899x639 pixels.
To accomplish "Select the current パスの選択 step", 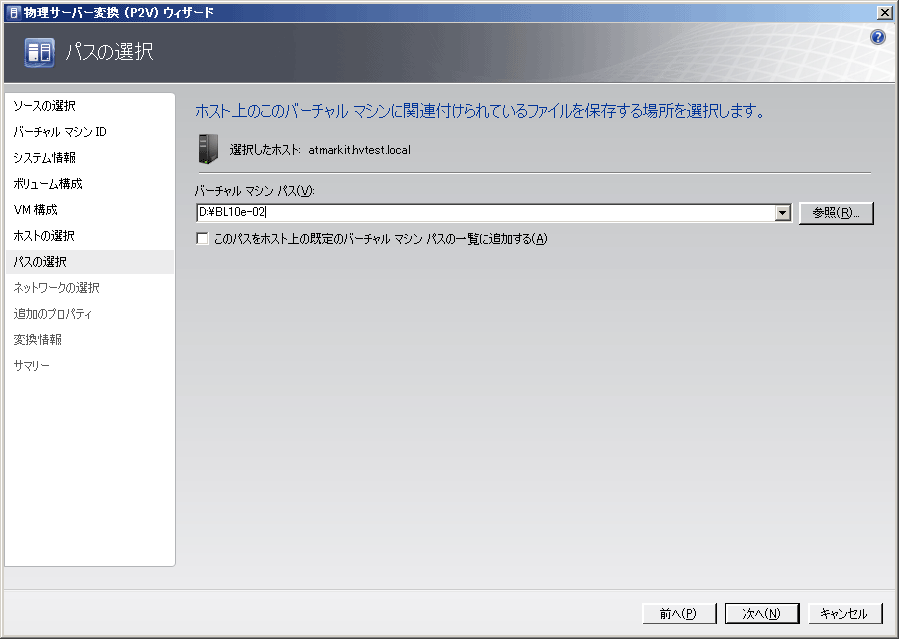I will click(x=89, y=262).
